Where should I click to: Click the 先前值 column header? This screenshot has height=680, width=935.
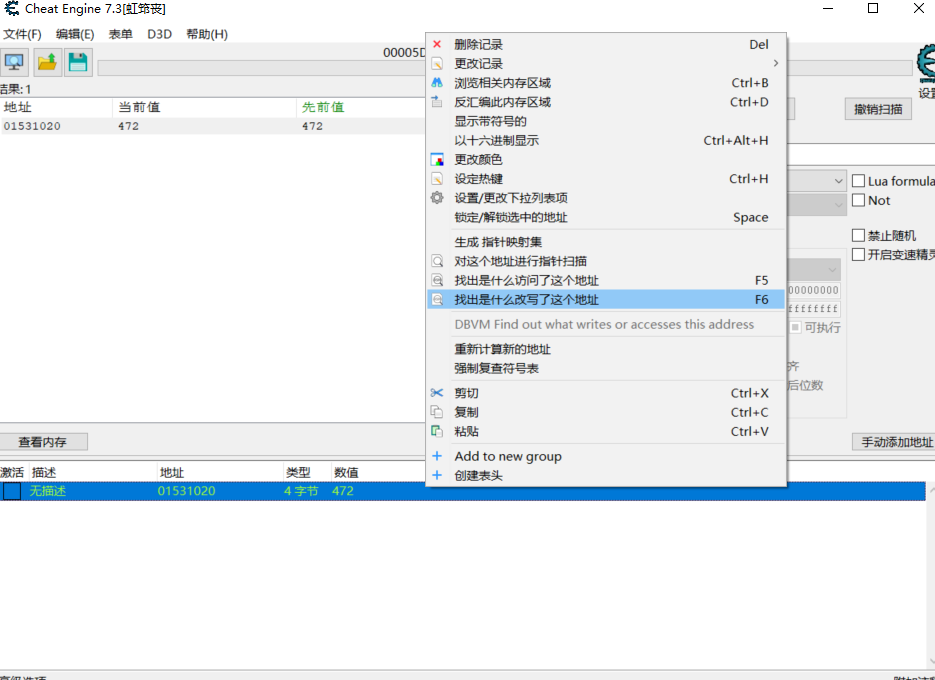tap(361, 107)
